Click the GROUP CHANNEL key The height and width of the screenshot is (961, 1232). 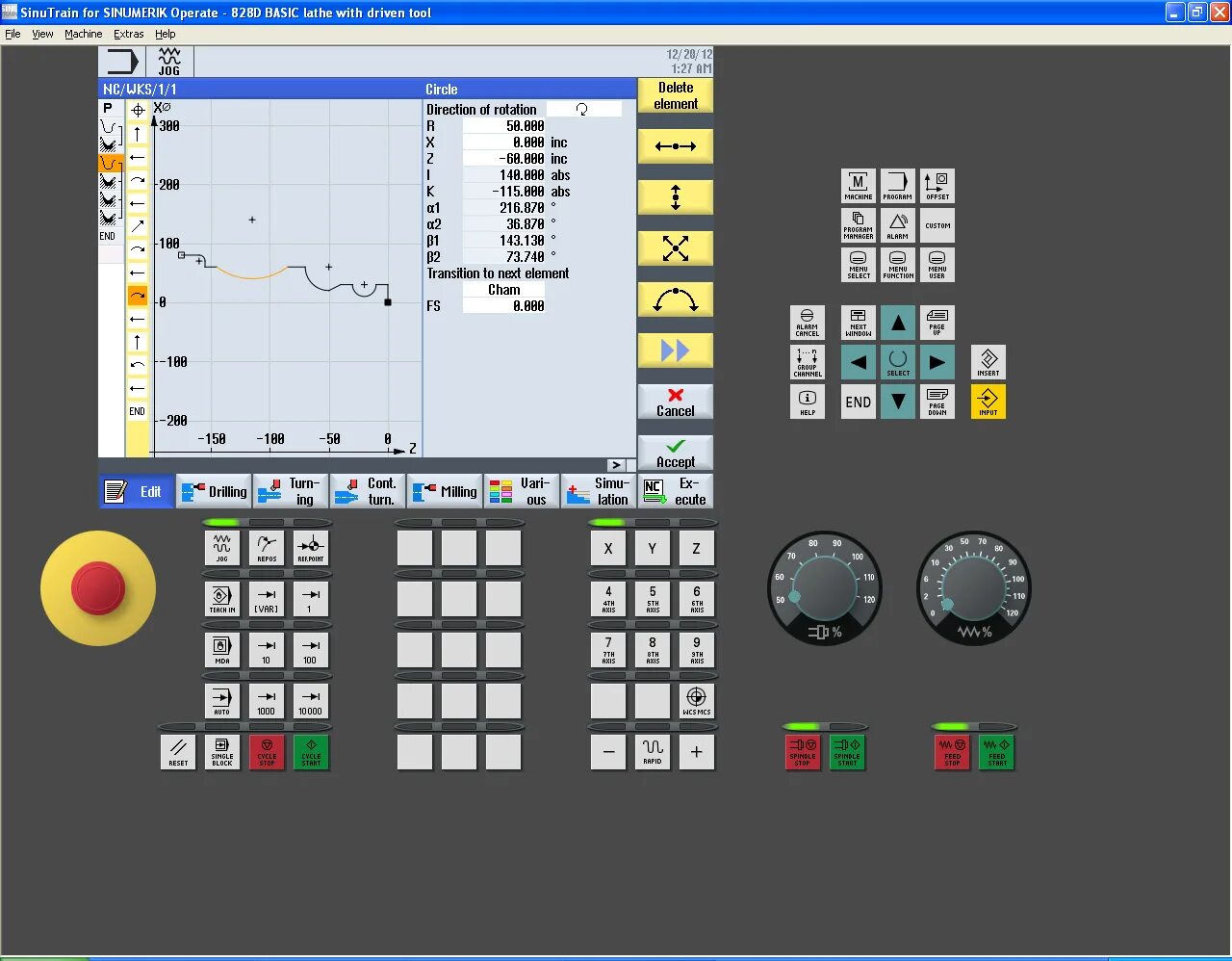point(807,362)
